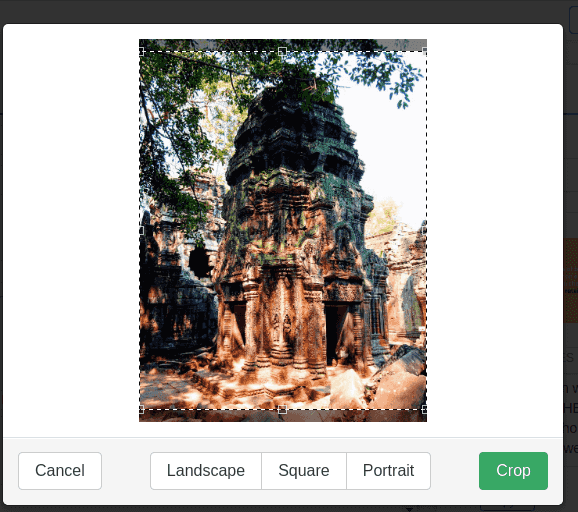The width and height of the screenshot is (578, 512).
Task: Apply the green Crop button
Action: tap(513, 471)
